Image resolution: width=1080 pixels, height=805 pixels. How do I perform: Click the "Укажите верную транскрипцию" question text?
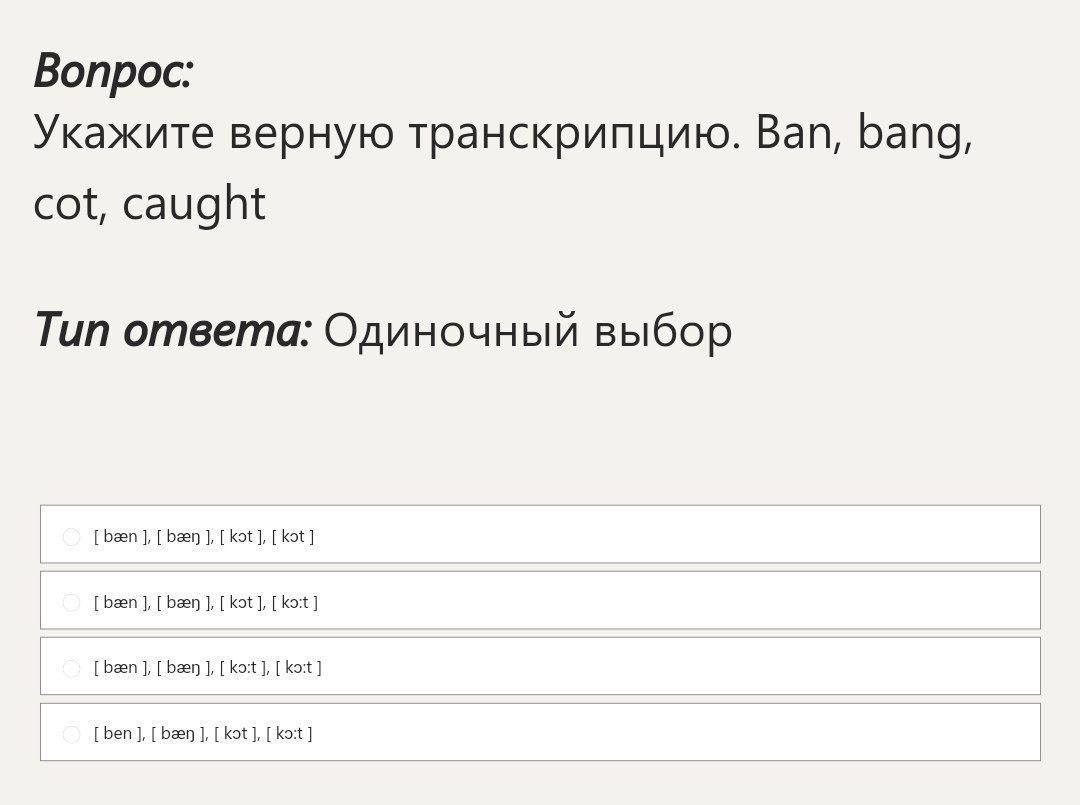point(386,132)
